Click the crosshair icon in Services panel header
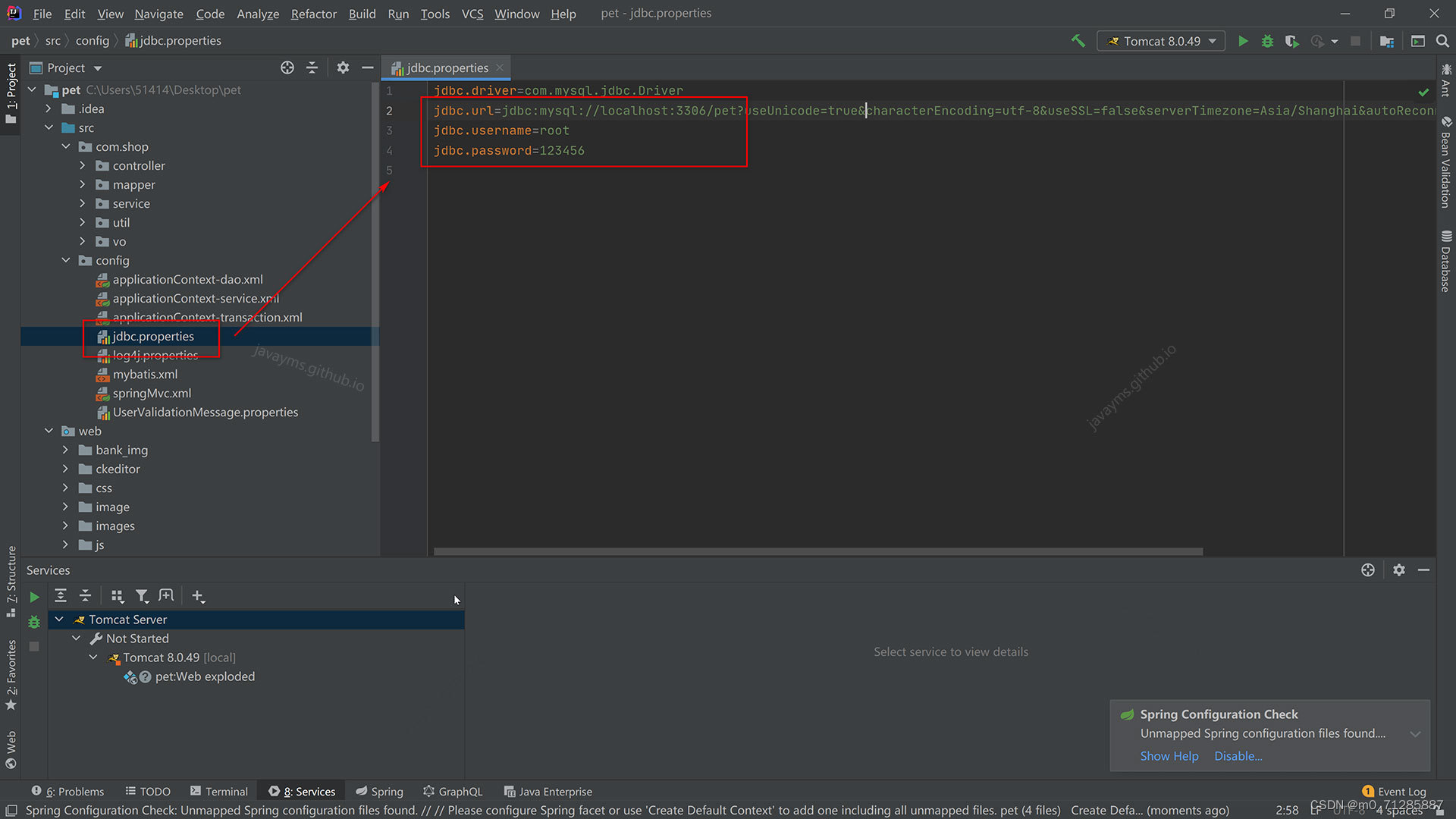This screenshot has width=1456, height=819. (1368, 570)
